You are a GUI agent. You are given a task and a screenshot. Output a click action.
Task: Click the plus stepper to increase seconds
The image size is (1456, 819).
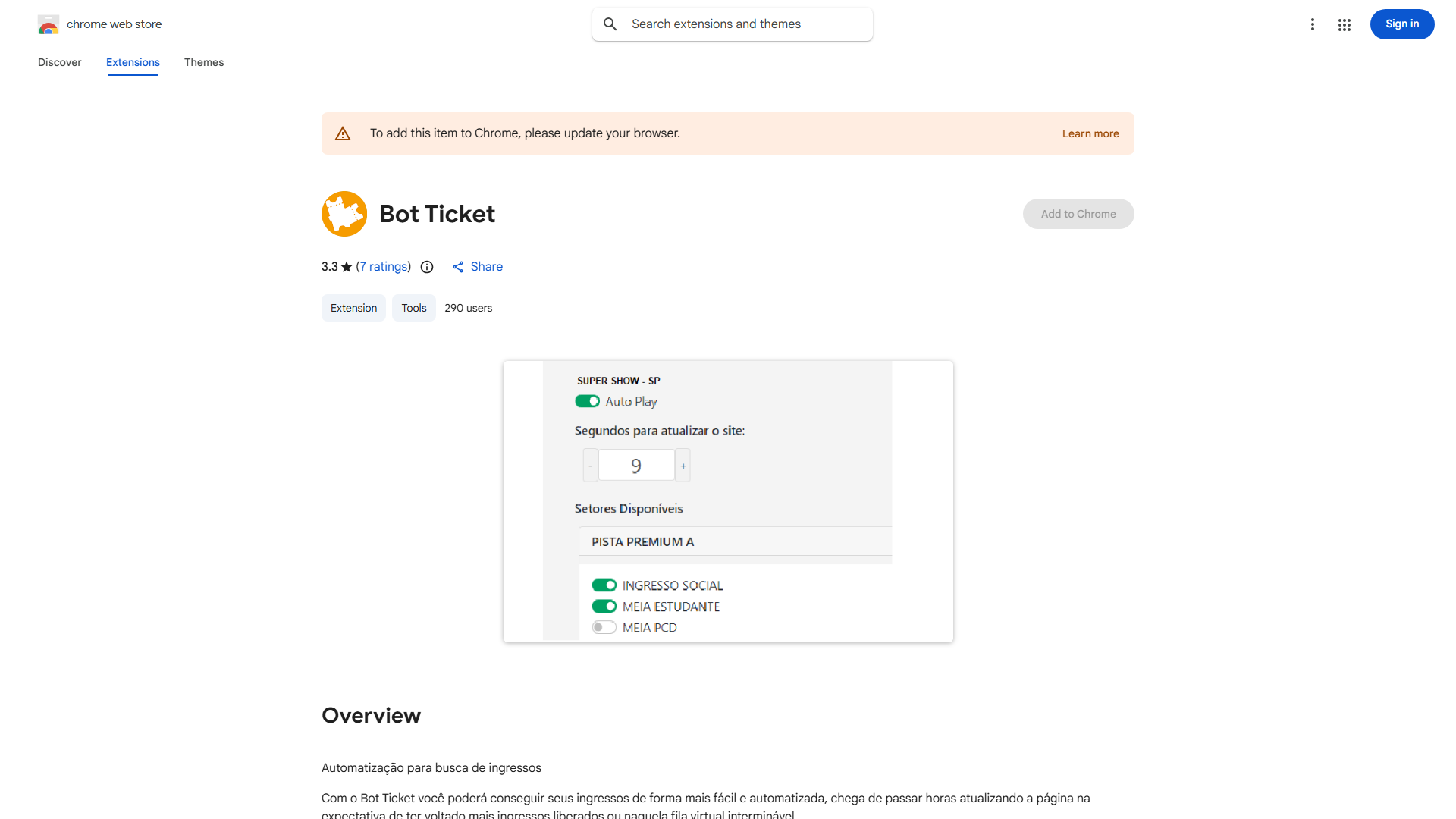click(682, 464)
